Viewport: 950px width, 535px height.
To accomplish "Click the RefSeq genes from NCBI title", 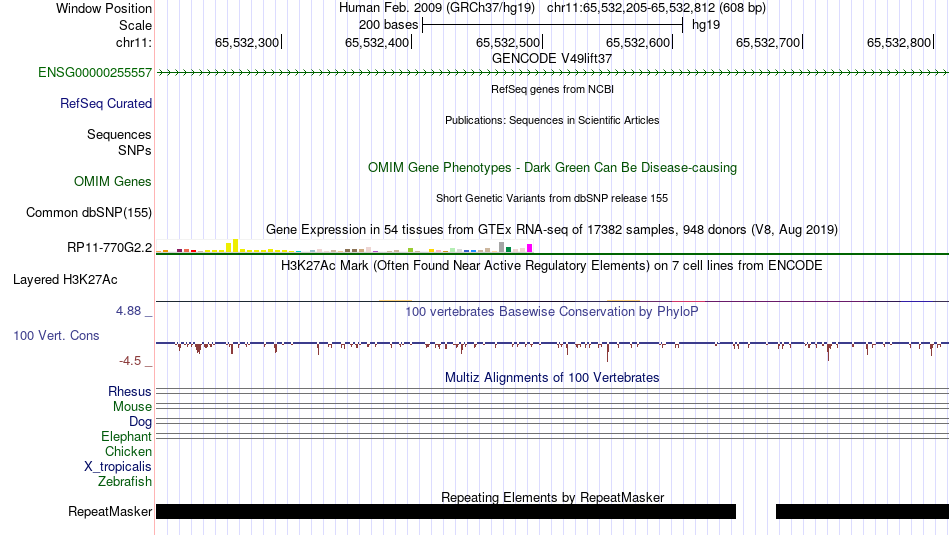I will (552, 90).
